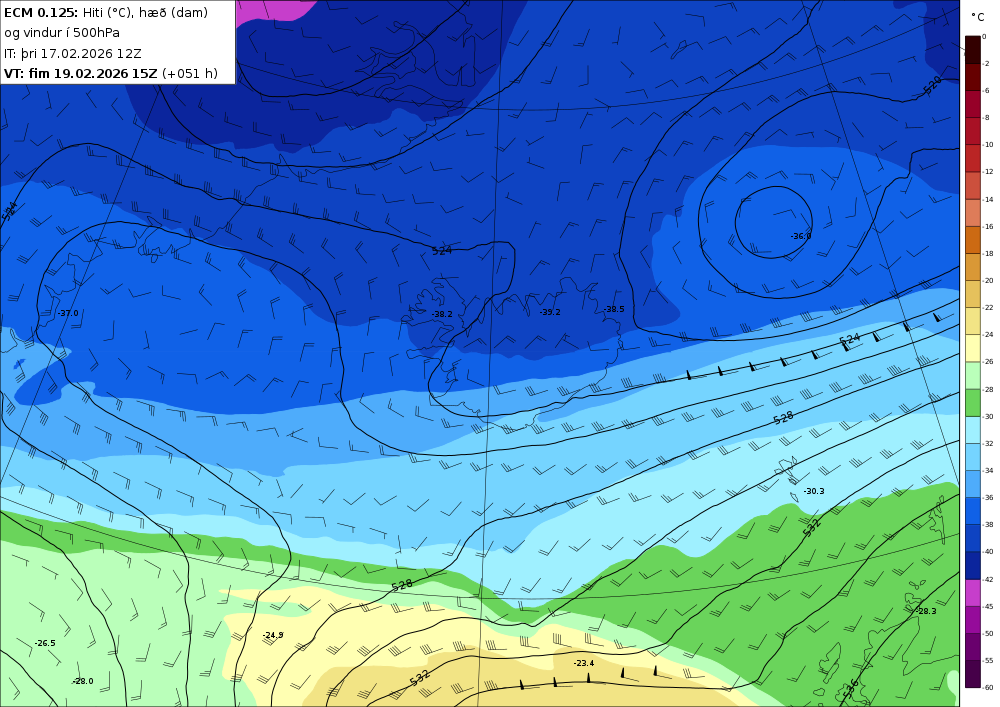This screenshot has height=707, width=1000.
Task: Click the title line 'ECM 0.125: Hiti (°C), hæð (dam)'
Action: (106, 12)
